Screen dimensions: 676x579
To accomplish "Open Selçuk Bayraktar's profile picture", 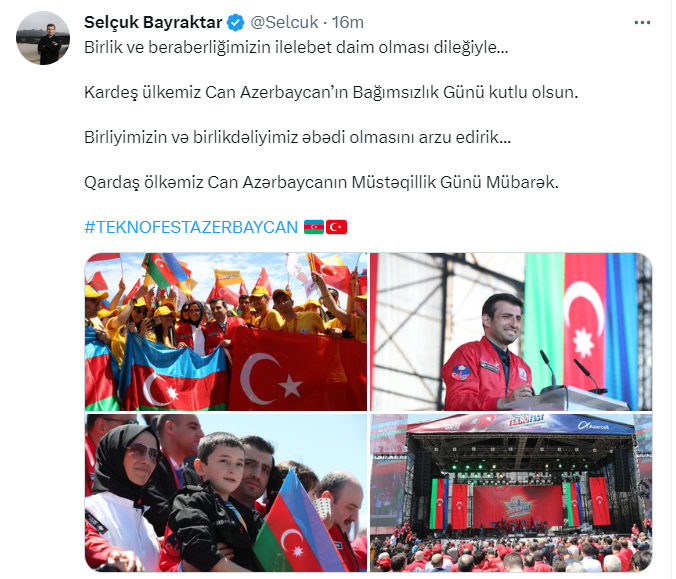I will [x=43, y=38].
